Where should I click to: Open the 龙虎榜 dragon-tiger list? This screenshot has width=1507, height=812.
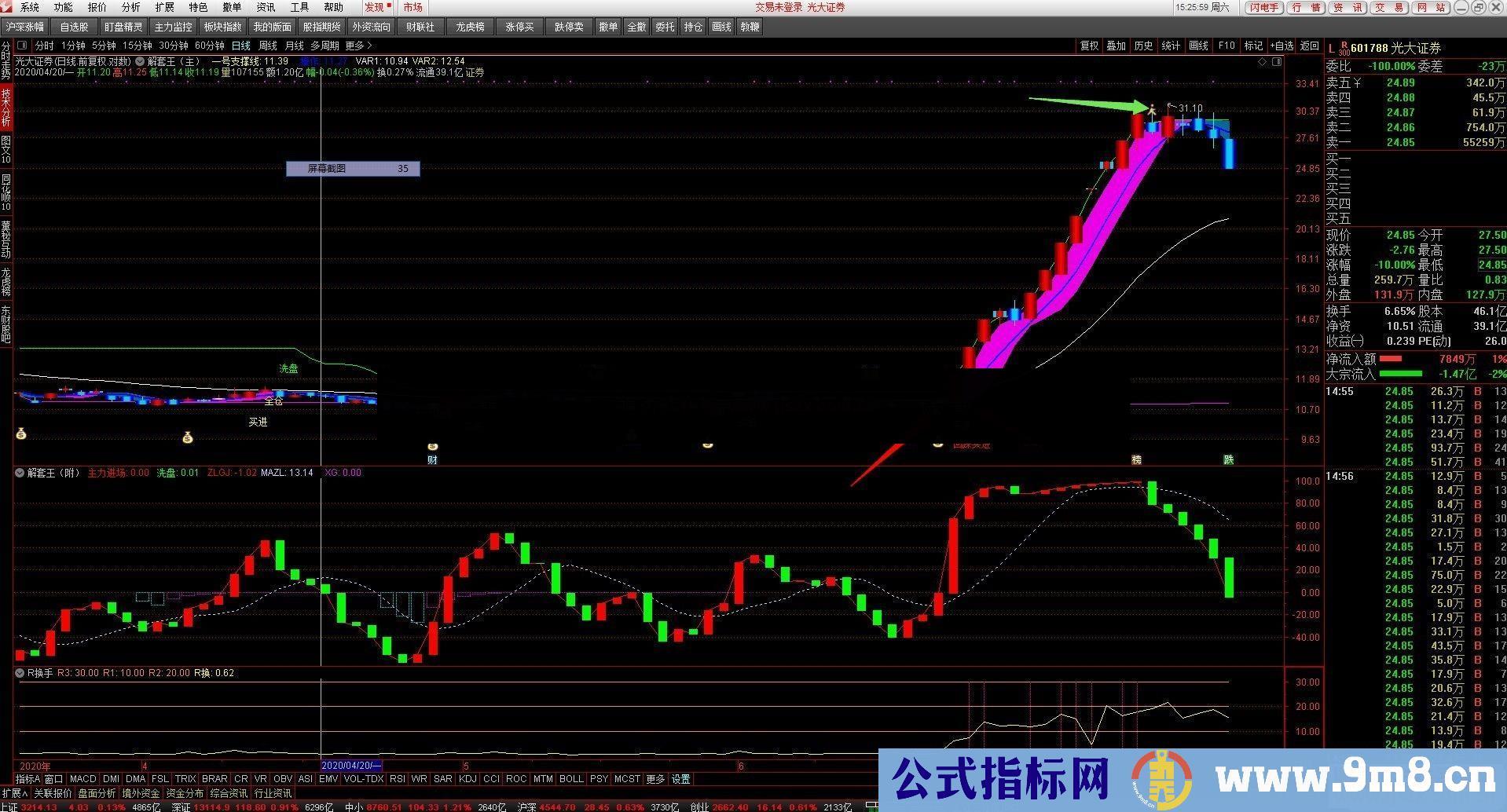pos(469,26)
